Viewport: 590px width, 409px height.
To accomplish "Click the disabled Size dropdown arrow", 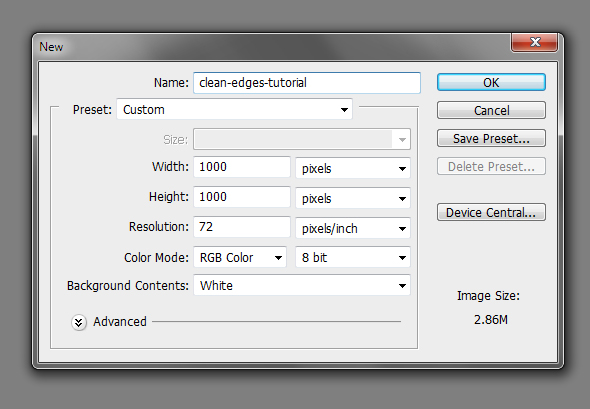I will pyautogui.click(x=401, y=140).
